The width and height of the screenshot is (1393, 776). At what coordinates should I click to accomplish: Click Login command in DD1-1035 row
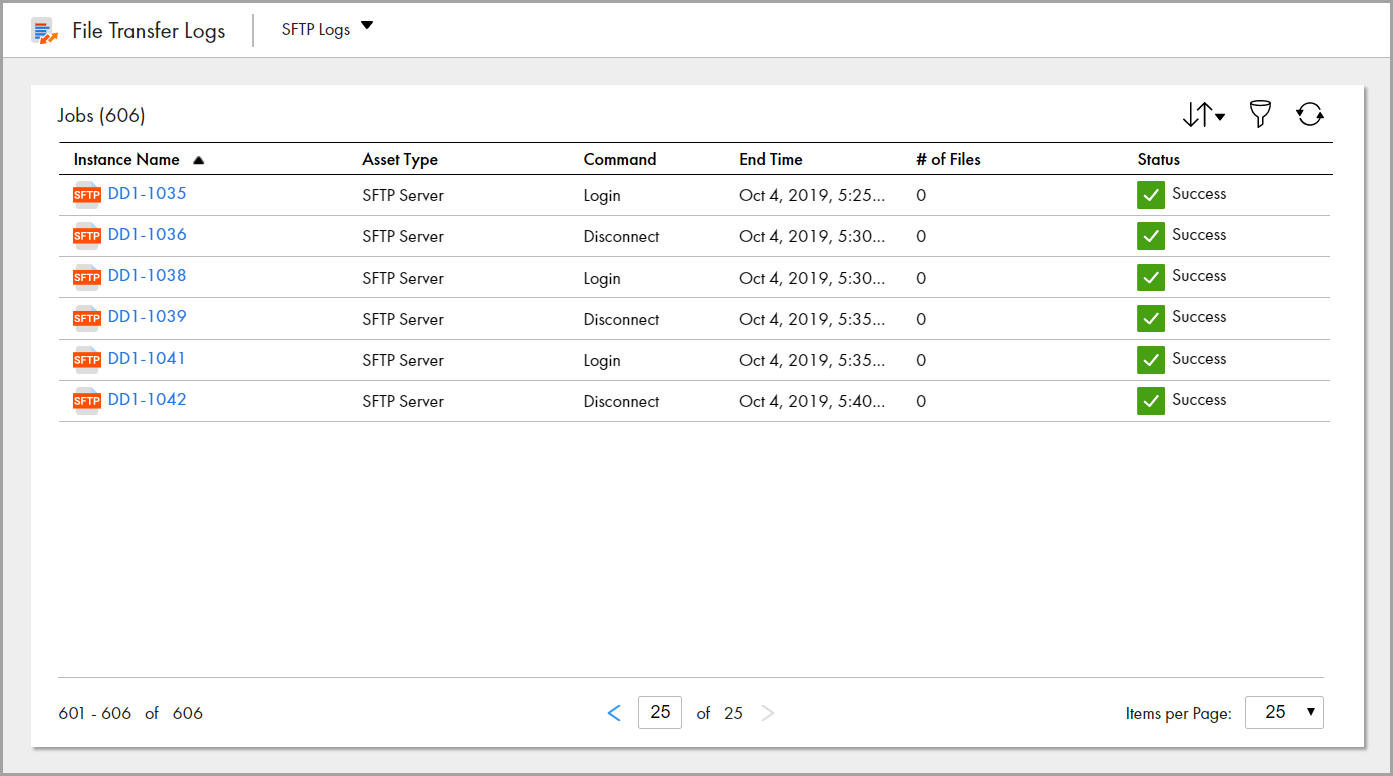[602, 195]
